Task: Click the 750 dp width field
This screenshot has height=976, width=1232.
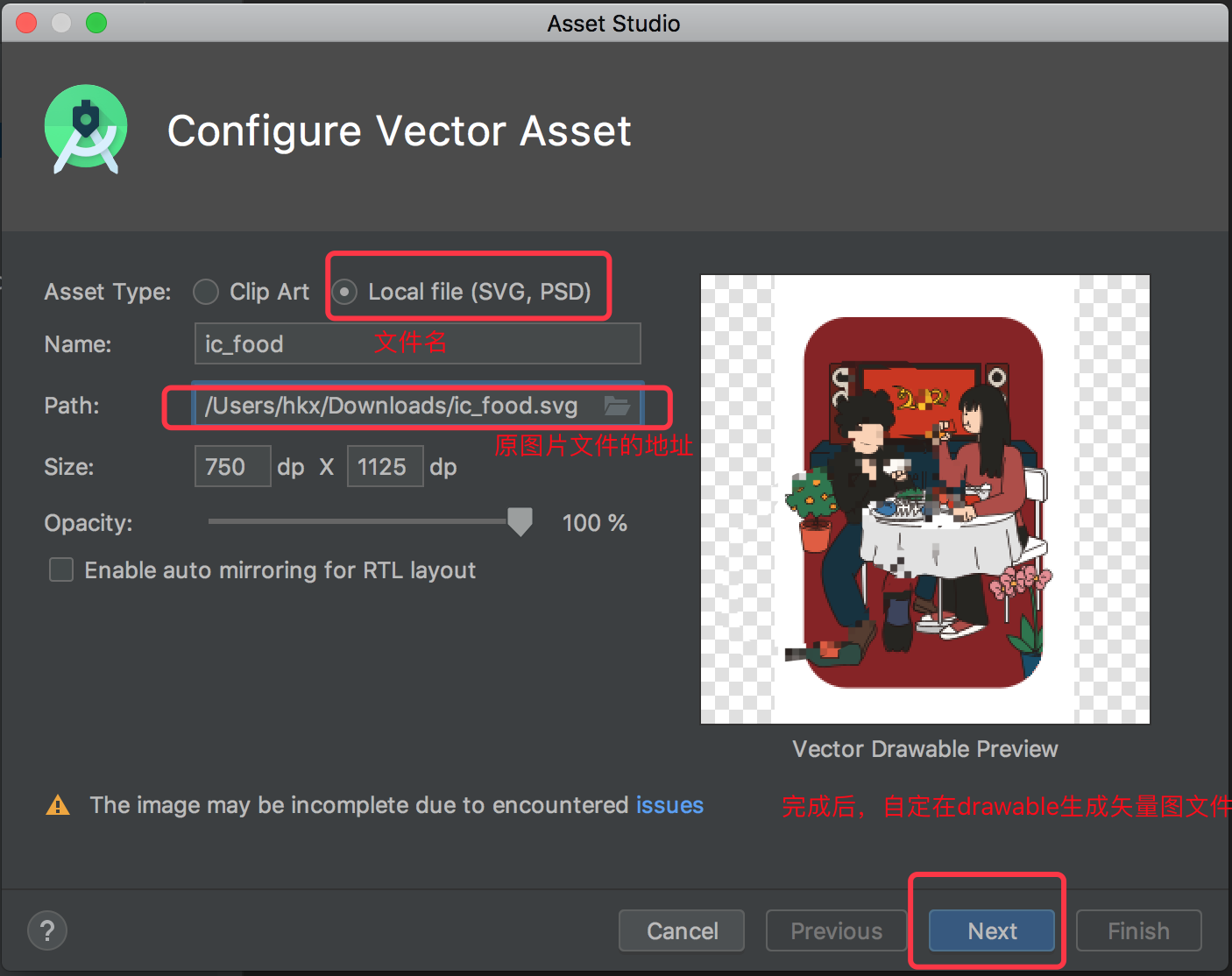Action: 231,466
